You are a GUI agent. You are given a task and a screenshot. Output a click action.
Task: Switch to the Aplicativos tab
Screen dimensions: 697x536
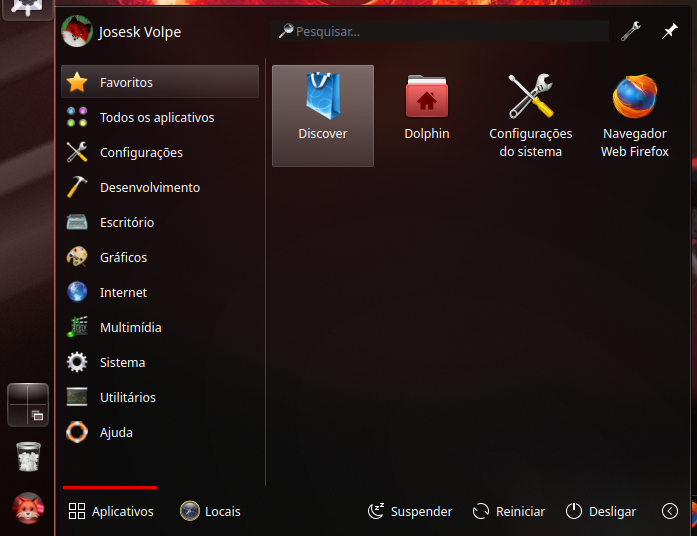pos(110,511)
